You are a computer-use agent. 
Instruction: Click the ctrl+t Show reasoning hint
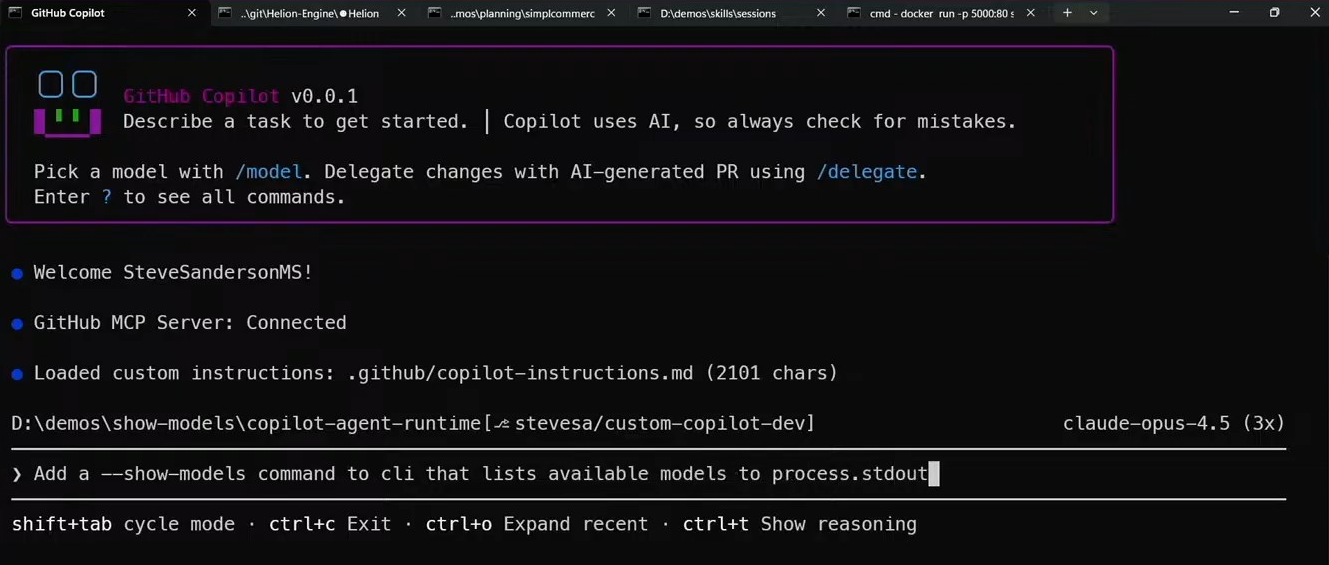tap(800, 524)
